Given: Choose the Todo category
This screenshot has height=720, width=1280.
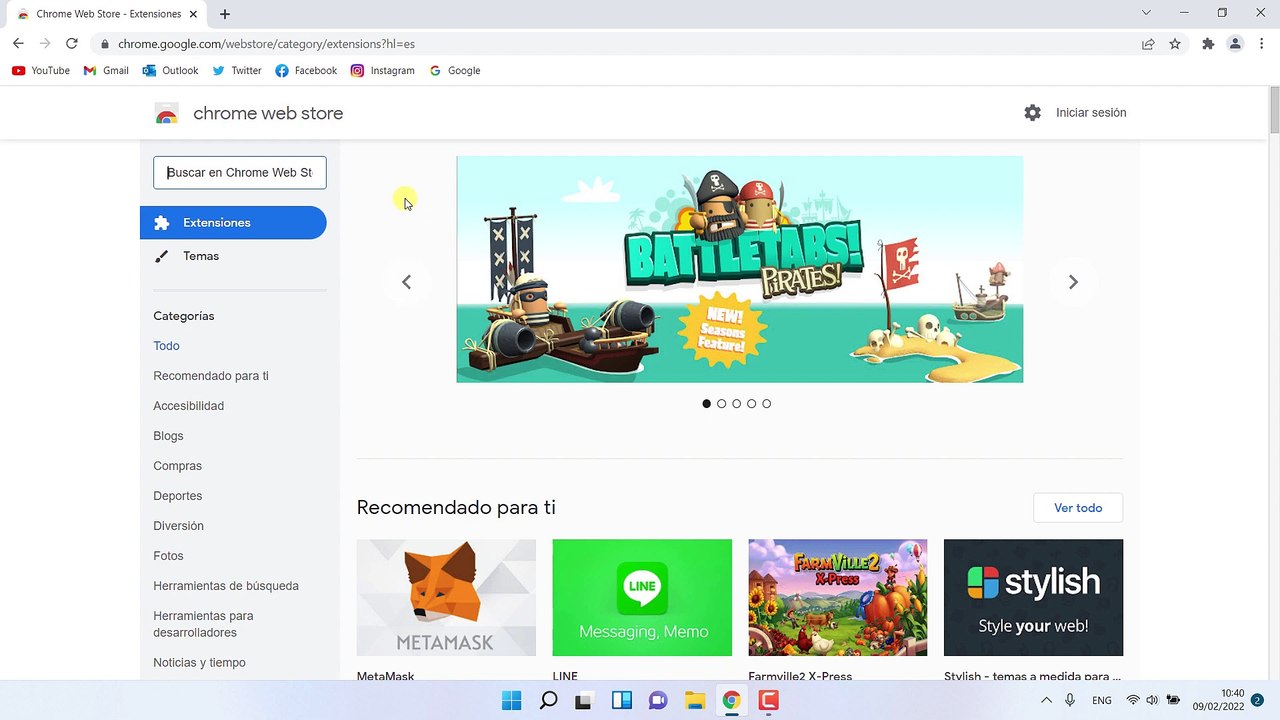Looking at the screenshot, I should pos(166,346).
